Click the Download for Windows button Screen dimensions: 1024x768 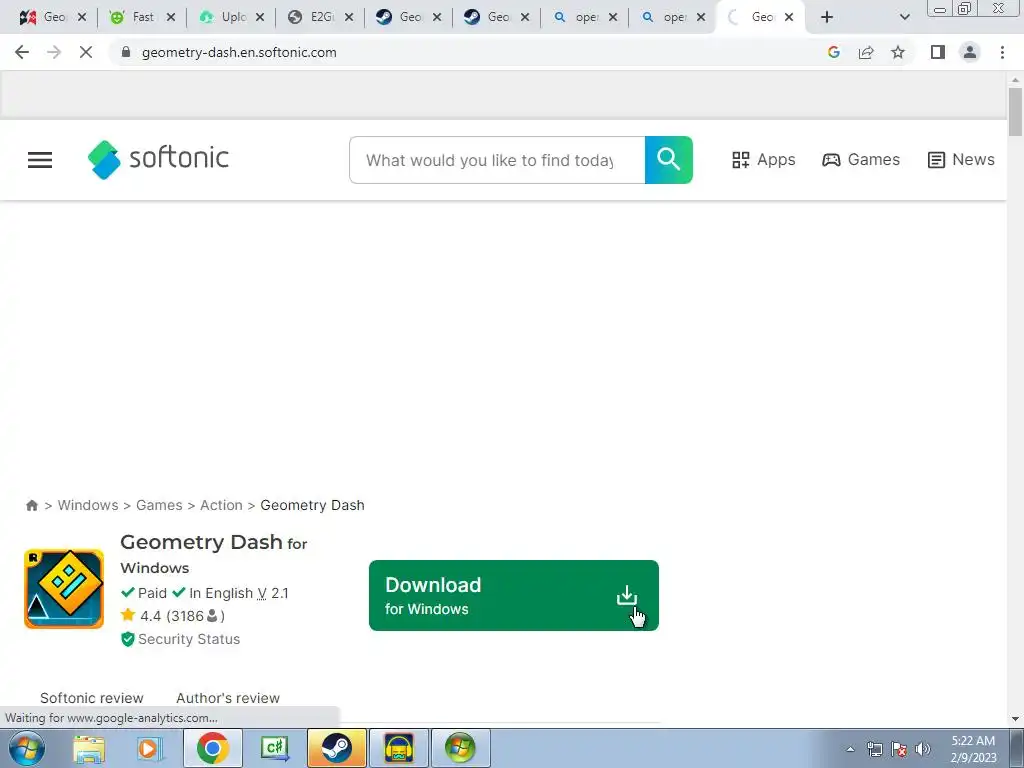pyautogui.click(x=513, y=596)
